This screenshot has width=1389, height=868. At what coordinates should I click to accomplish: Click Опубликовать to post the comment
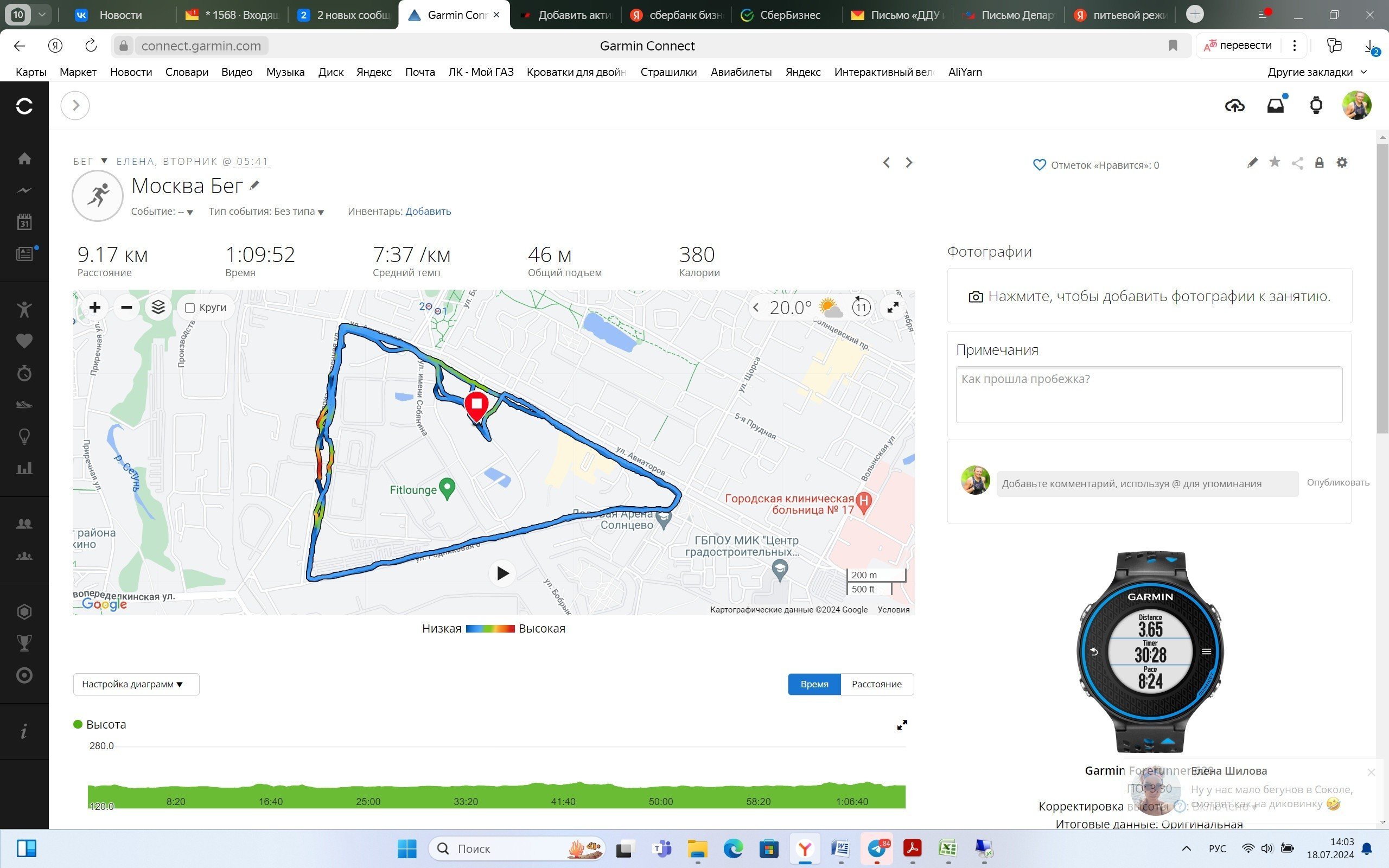tap(1338, 483)
